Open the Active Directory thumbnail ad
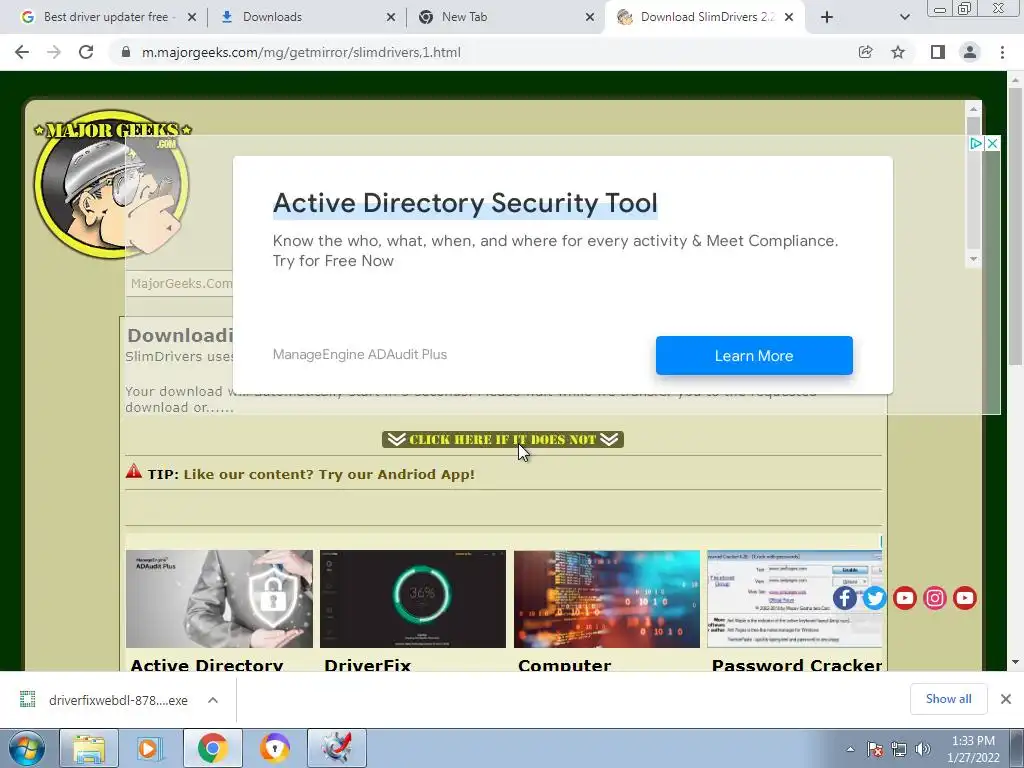This screenshot has height=768, width=1024. 219,599
